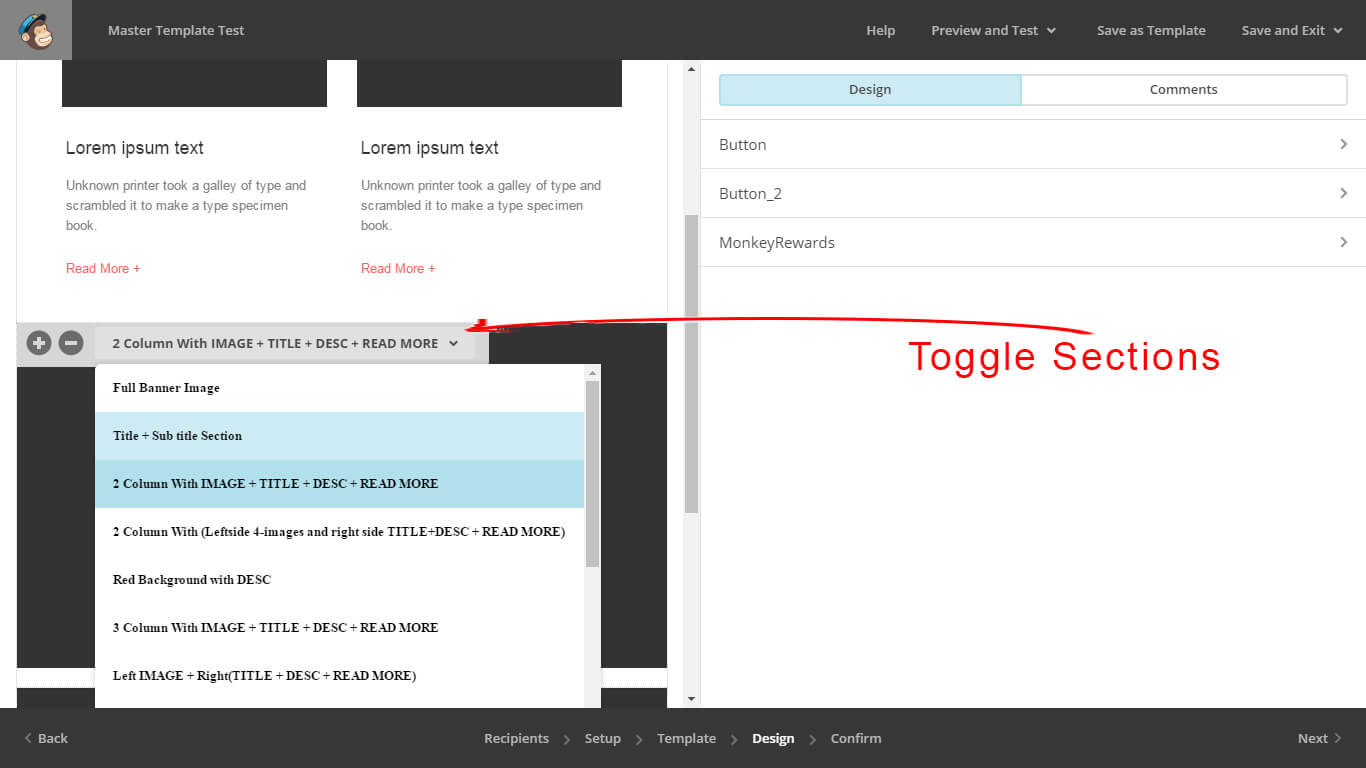The width and height of the screenshot is (1366, 768).
Task: Click left column Read More + link
Action: tap(103, 268)
